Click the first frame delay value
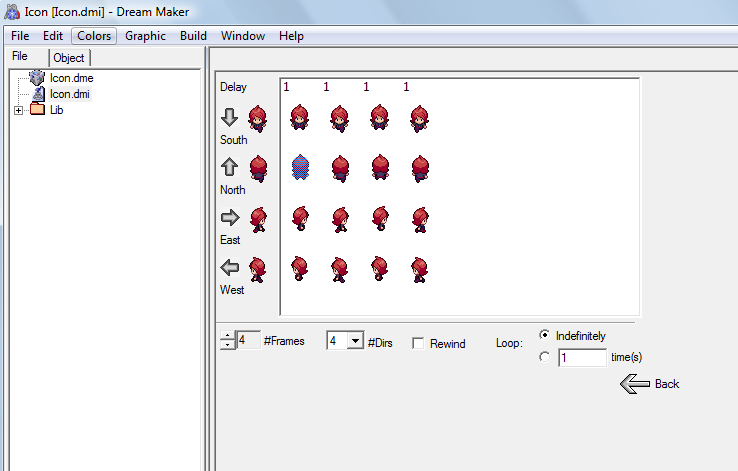Viewport: 738px width, 471px height. [287, 87]
